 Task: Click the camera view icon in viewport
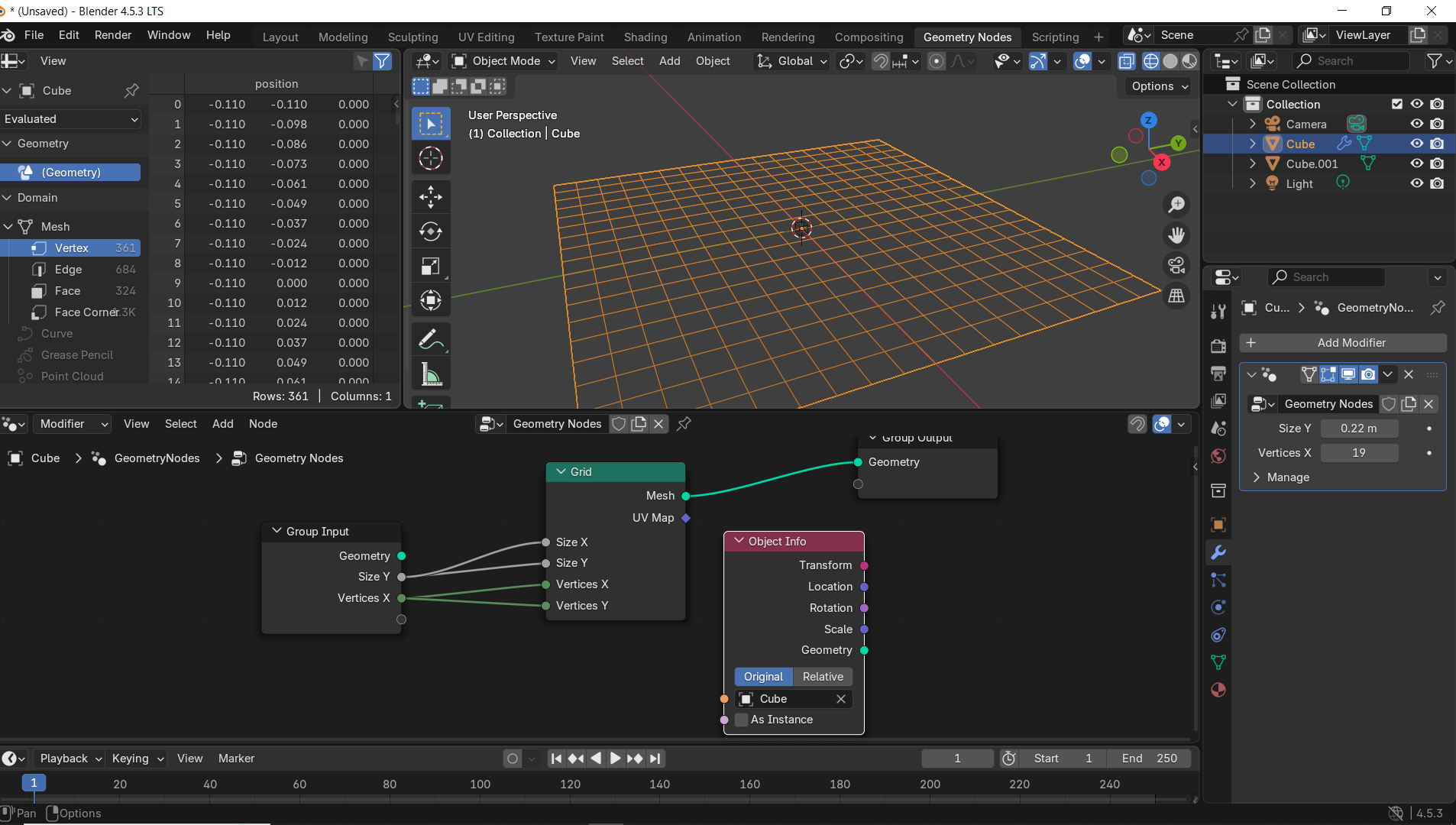coord(1176,265)
